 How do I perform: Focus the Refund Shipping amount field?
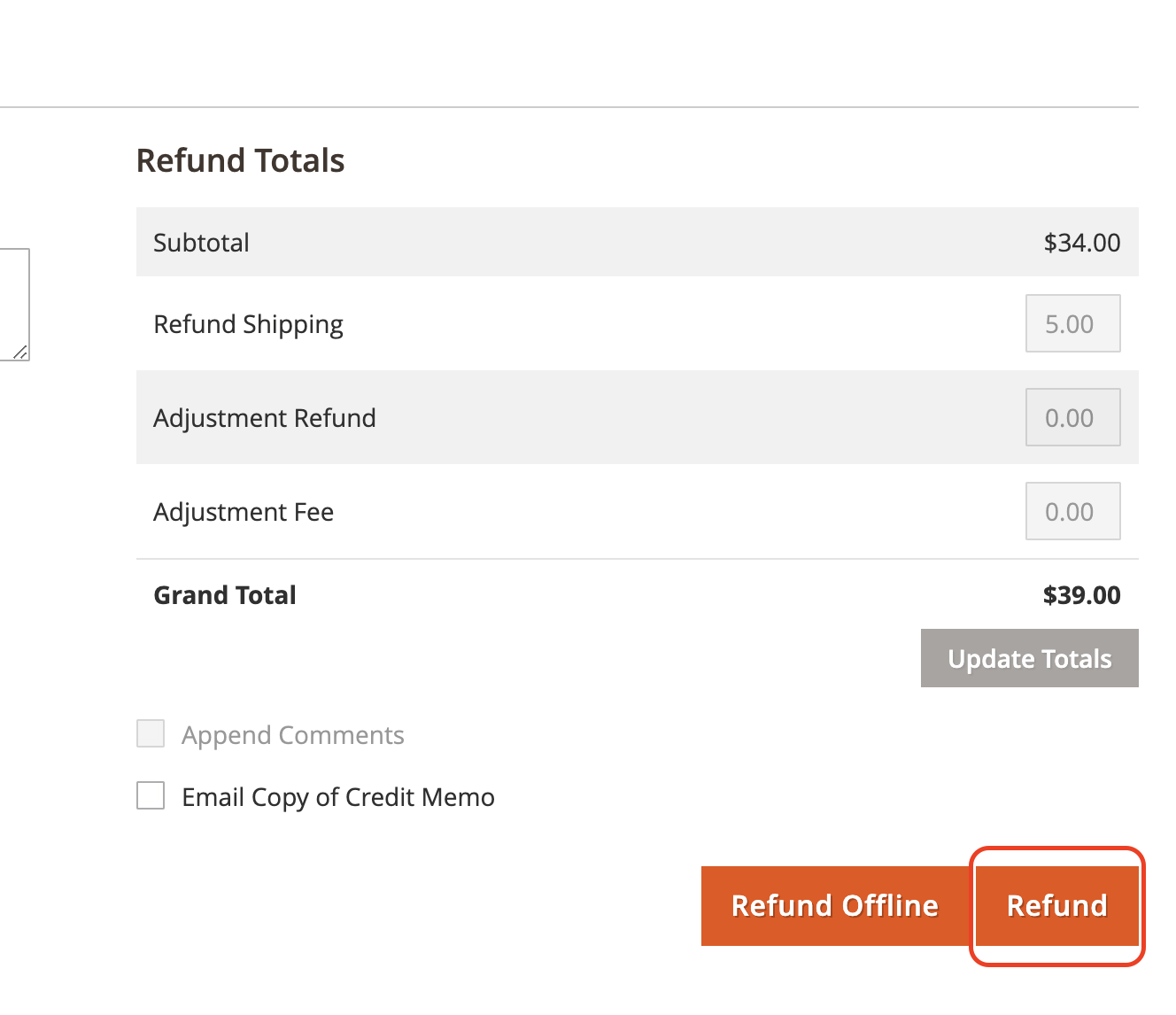(x=1073, y=323)
